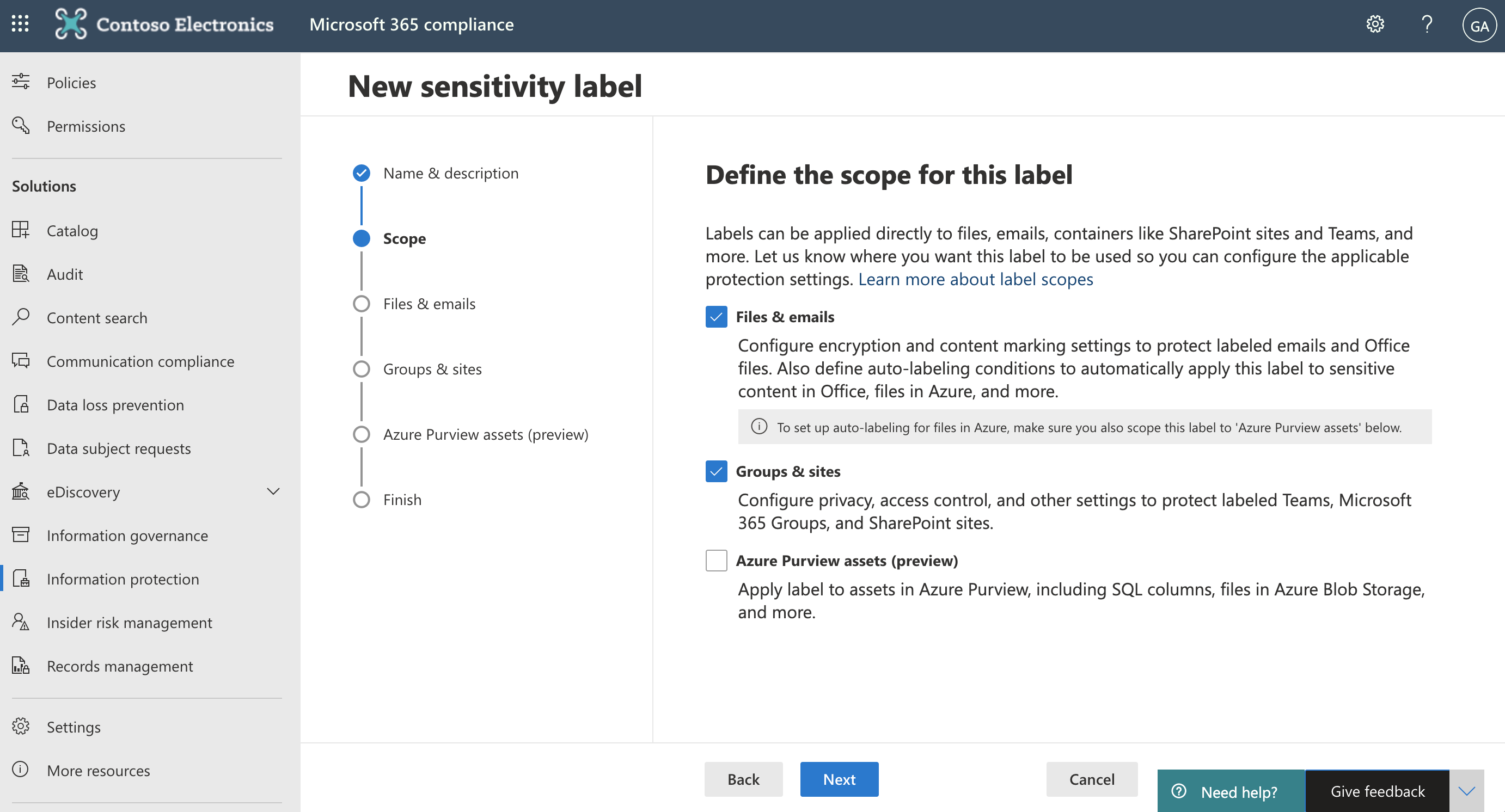Select the Scope step in wizard
This screenshot has height=812, width=1505.
404,238
